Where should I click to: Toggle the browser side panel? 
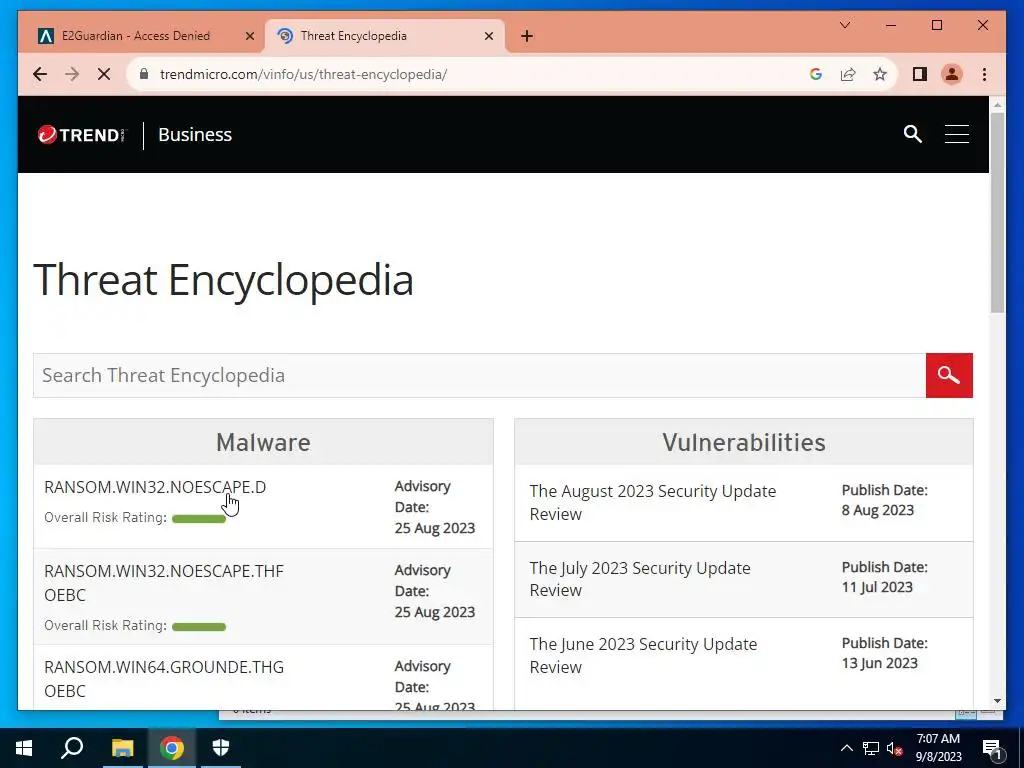920,74
